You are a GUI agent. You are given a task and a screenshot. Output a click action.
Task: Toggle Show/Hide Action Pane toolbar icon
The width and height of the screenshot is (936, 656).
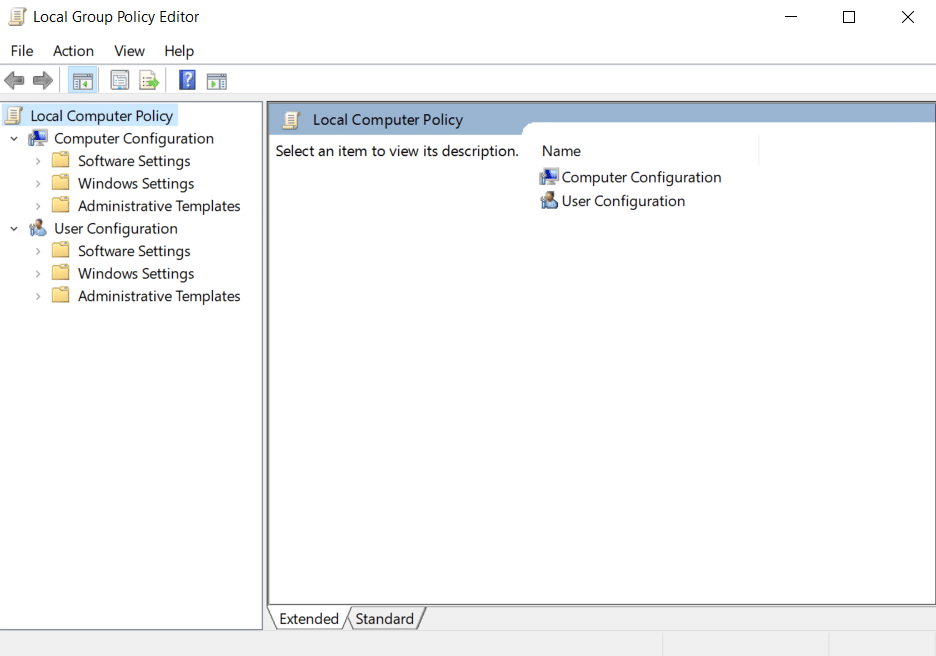[x=217, y=81]
